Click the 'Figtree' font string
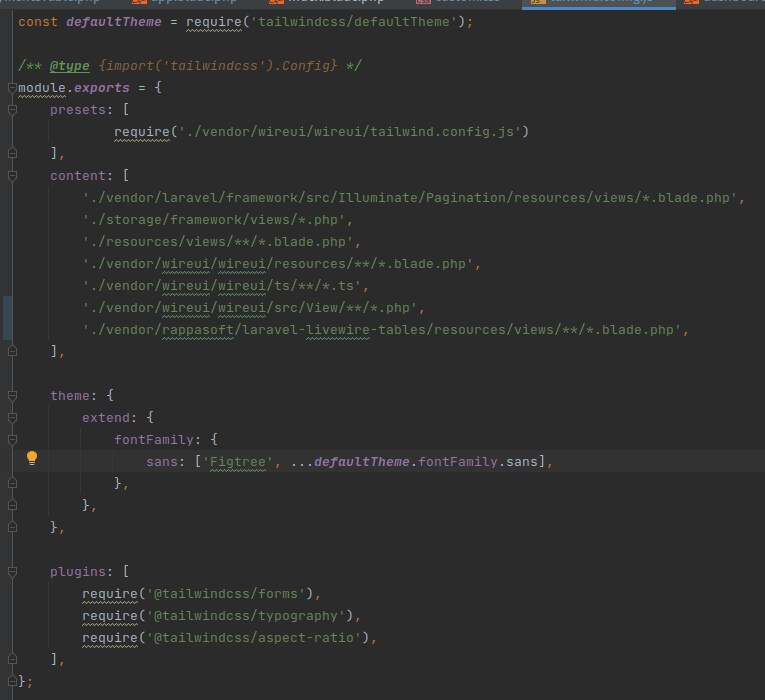Viewport: 765px width, 700px height. click(x=238, y=461)
